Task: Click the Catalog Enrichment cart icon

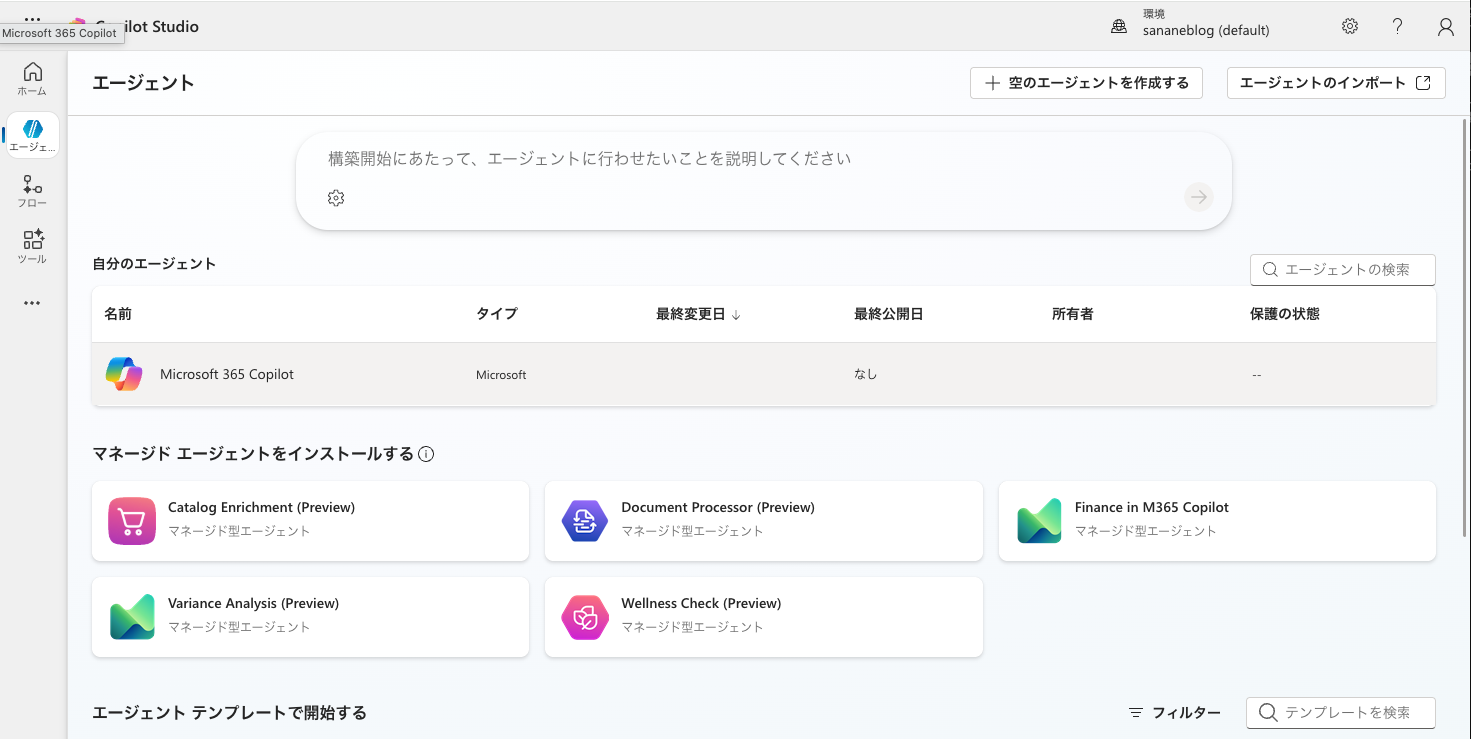Action: (x=132, y=521)
